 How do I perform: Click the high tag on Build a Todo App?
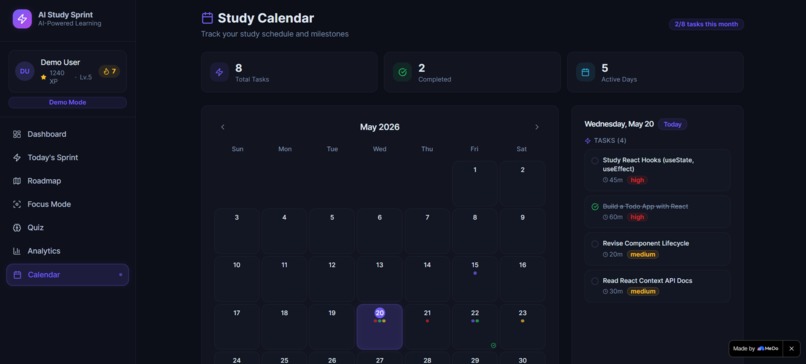coord(637,217)
